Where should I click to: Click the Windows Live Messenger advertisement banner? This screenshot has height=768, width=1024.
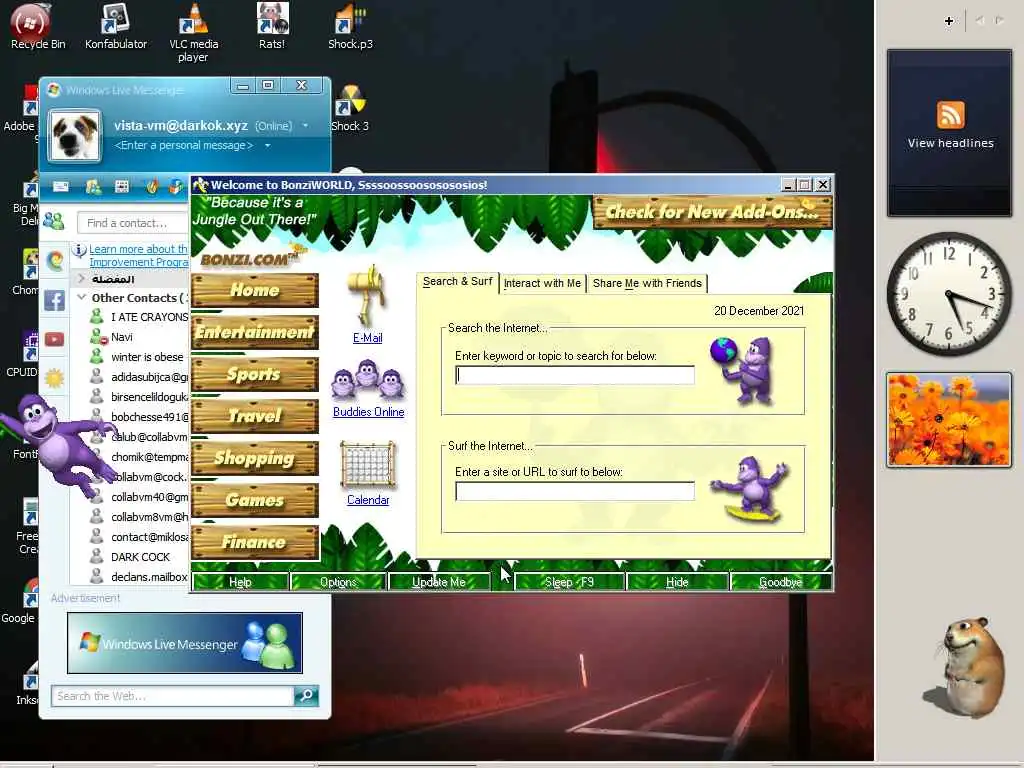(185, 643)
